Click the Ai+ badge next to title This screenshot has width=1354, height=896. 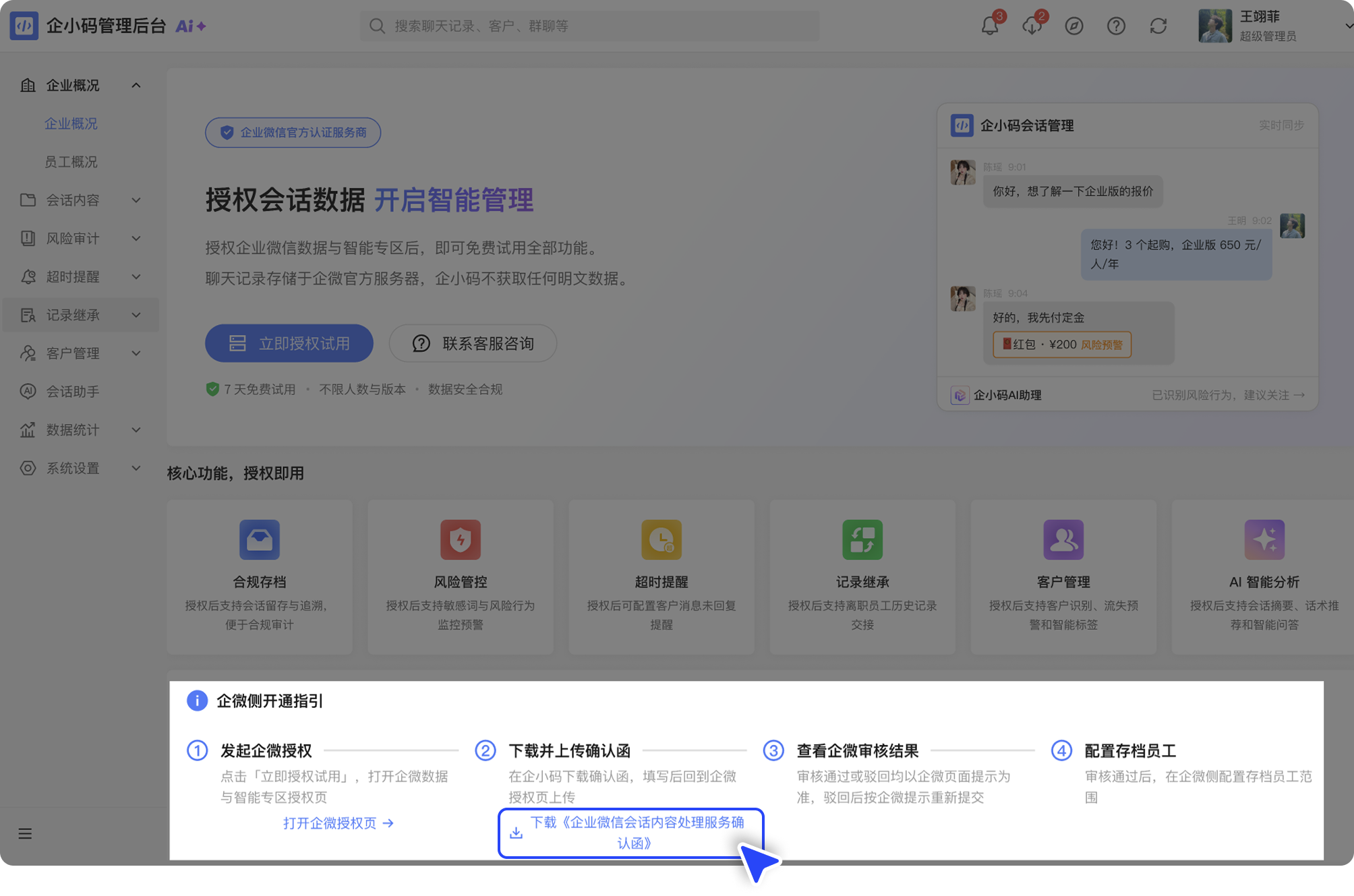tap(191, 26)
